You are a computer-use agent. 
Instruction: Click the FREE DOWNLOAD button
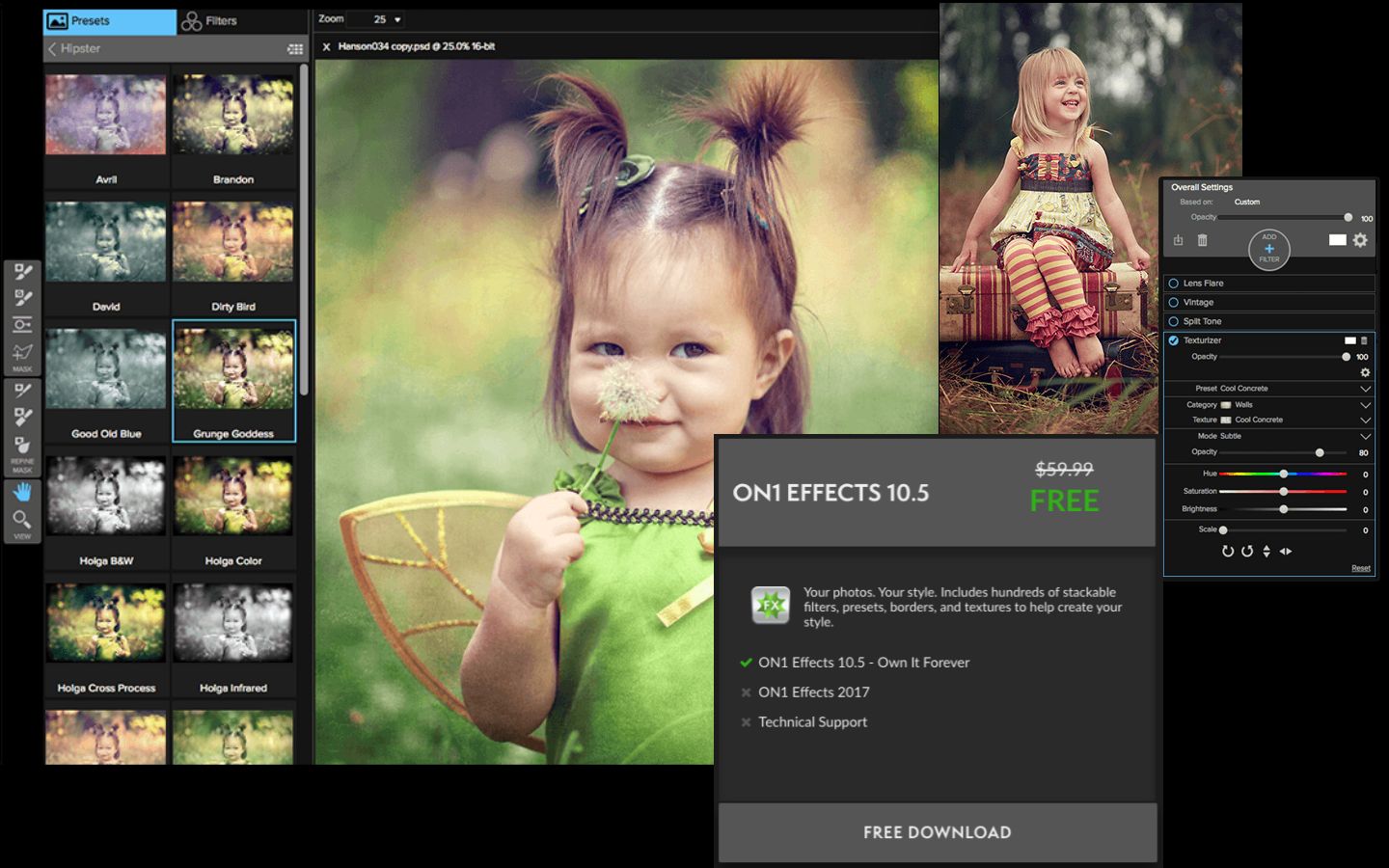[x=938, y=832]
